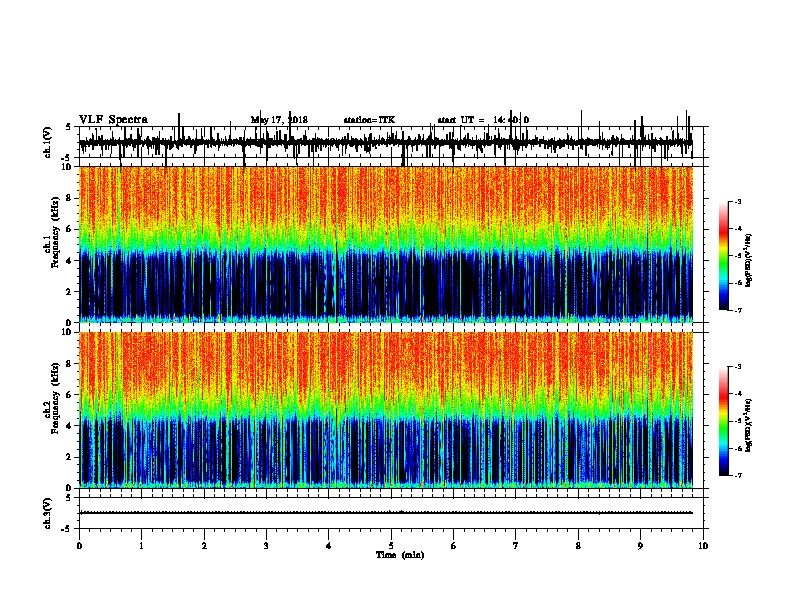Image resolution: width=792 pixels, height=612 pixels.
Task: Click the "-3" label on ch.2 color bar
Action: pos(737,367)
